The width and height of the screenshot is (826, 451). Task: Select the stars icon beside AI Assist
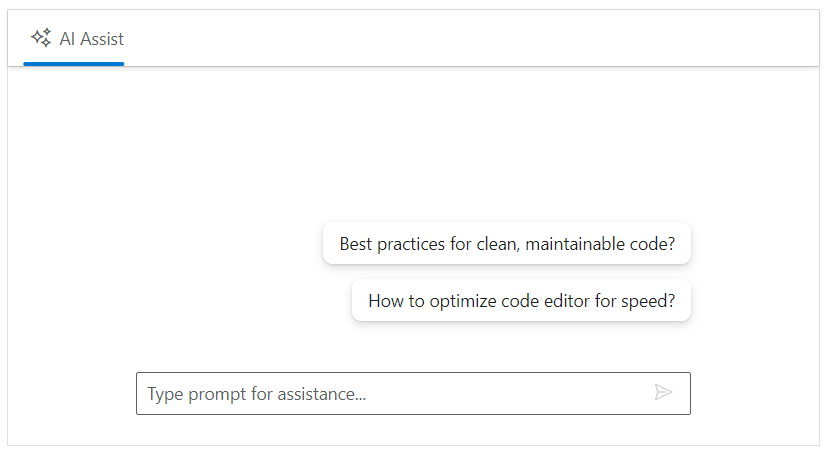41,39
